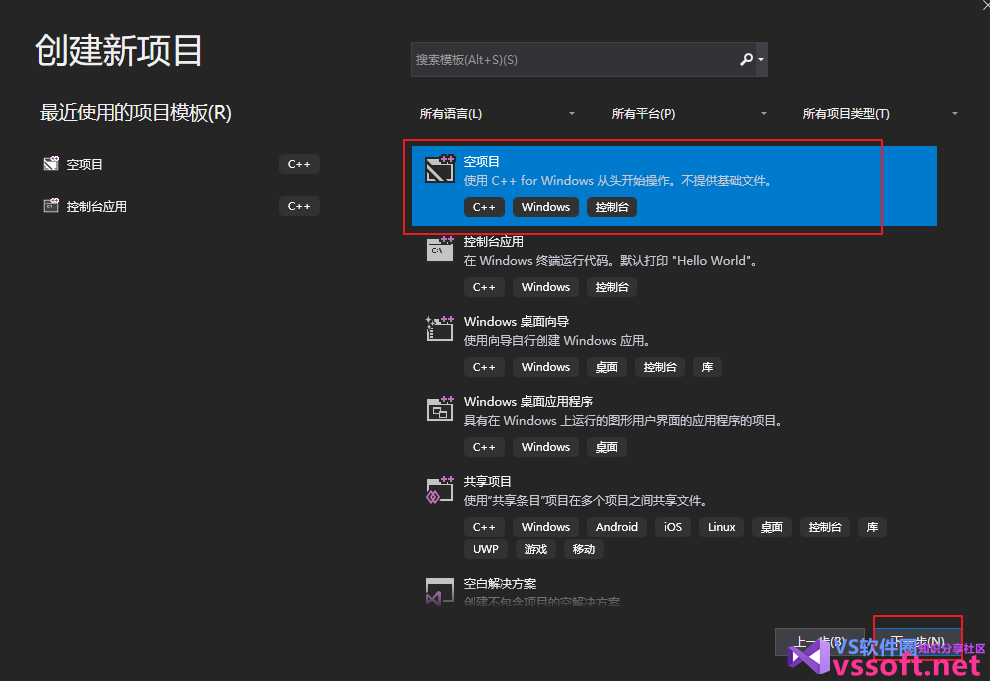990x681 pixels.
Task: Click the Windows tag in the highlighted 空项目 row
Action: [x=546, y=207]
